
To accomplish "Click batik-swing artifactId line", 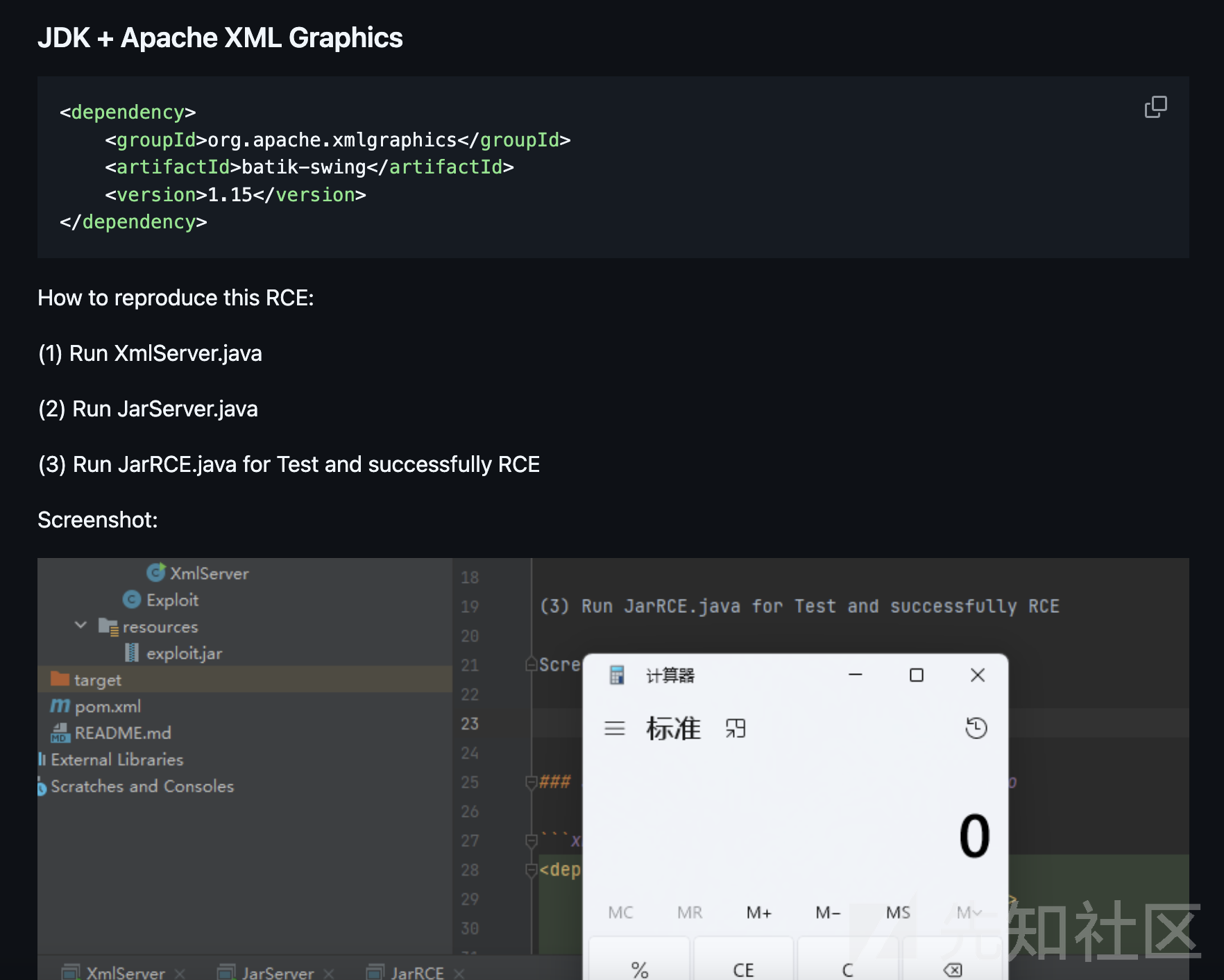I will (309, 167).
